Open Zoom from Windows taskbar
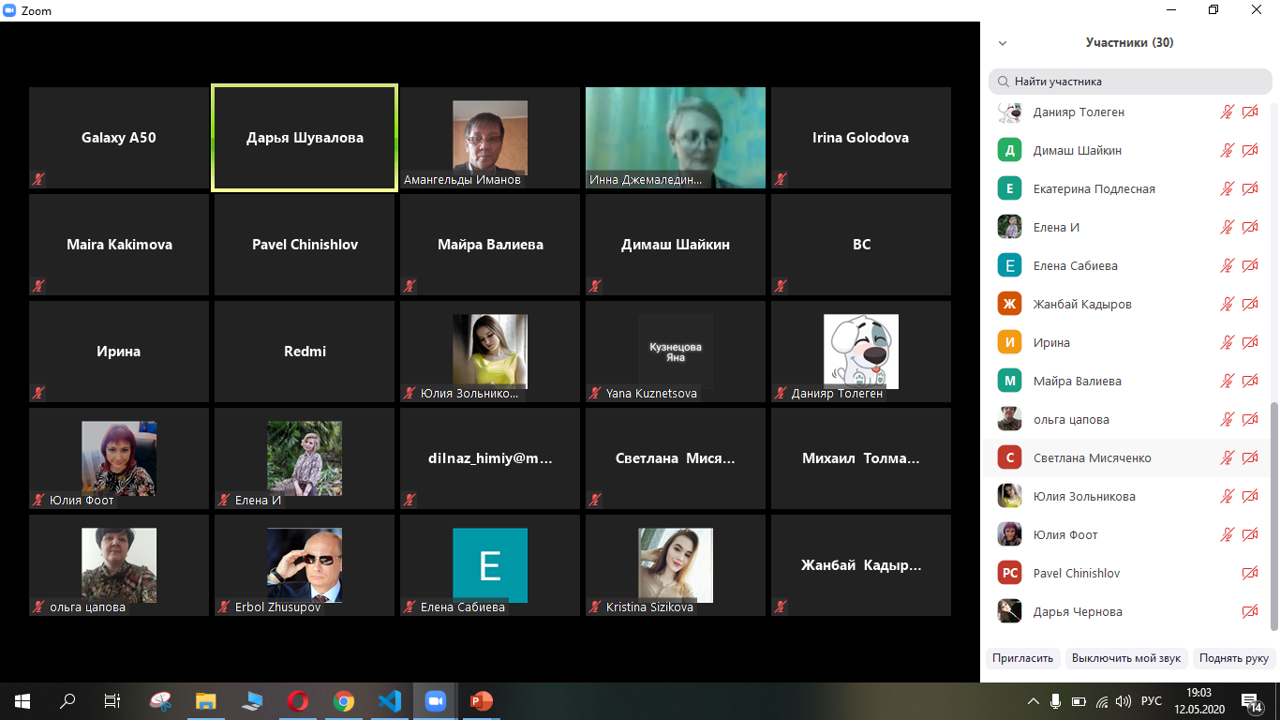Screen dimensions: 1280x720 435,701
